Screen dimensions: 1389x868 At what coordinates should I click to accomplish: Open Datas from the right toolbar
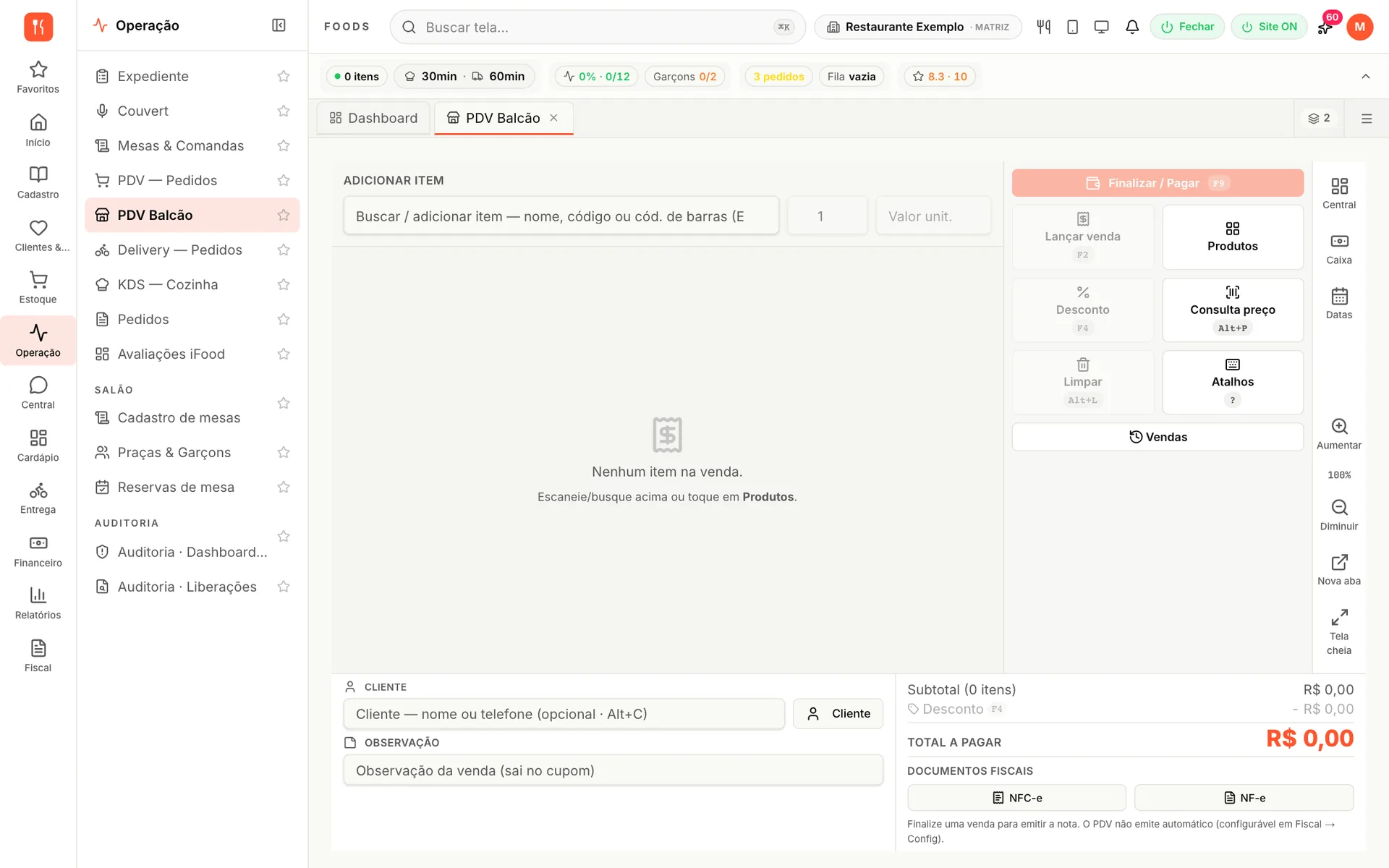click(1339, 304)
